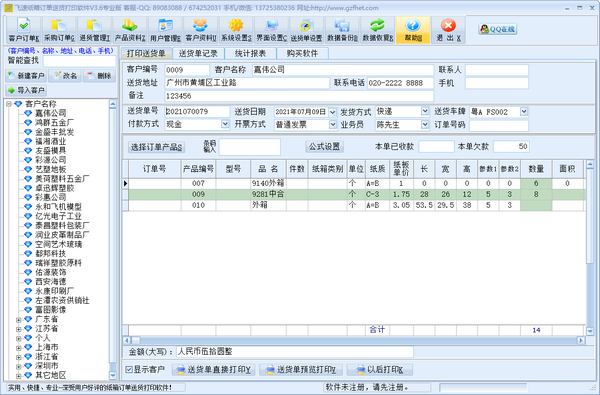Expand 浙江省 tree node
The image size is (600, 395).
point(18,357)
